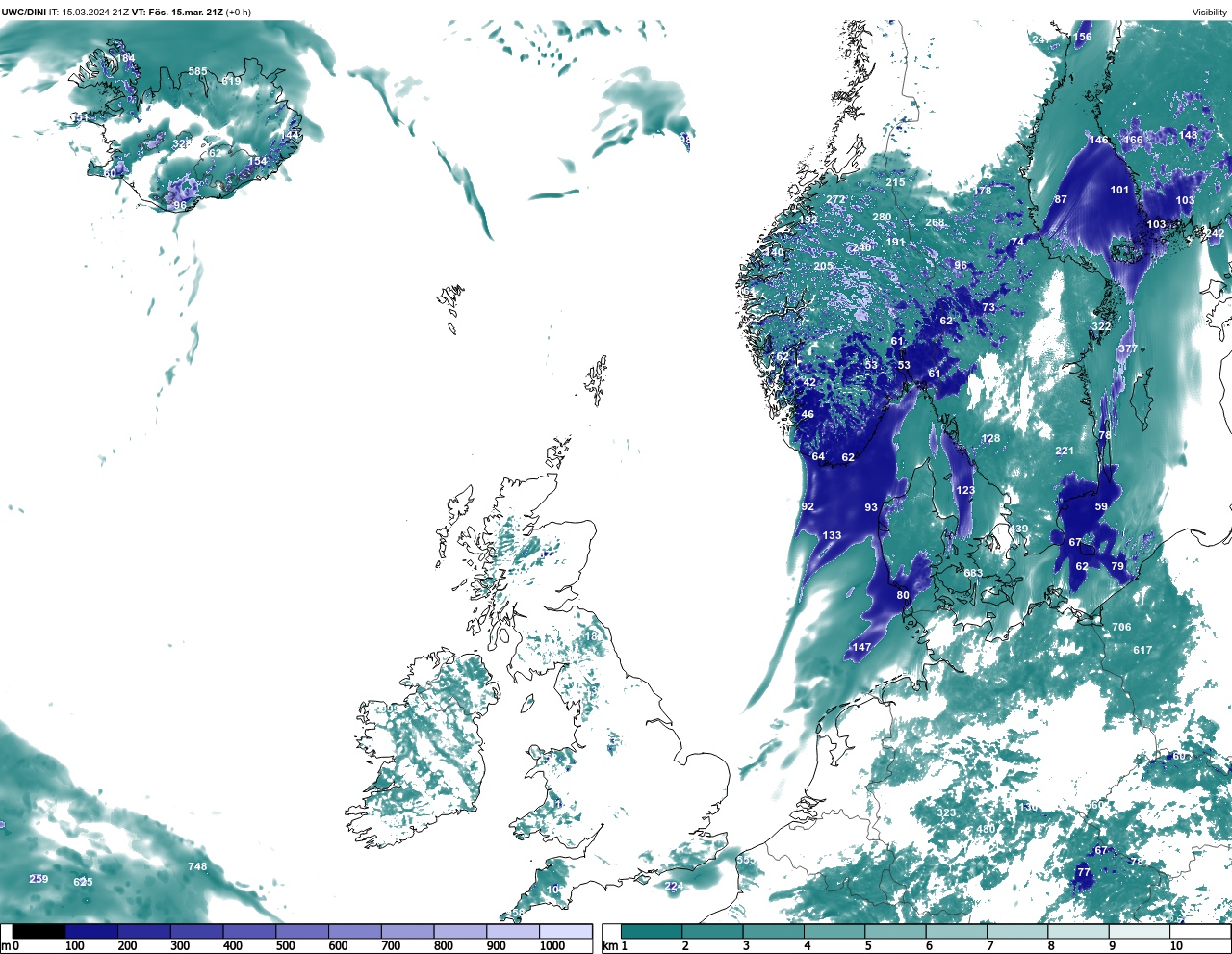Click the '178' visibility value
The width and height of the screenshot is (1232, 954).
click(982, 191)
